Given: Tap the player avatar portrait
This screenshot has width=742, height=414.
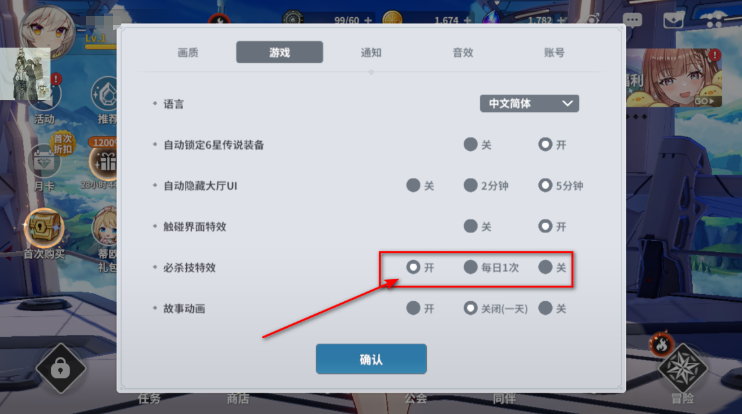Looking at the screenshot, I should tap(47, 31).
